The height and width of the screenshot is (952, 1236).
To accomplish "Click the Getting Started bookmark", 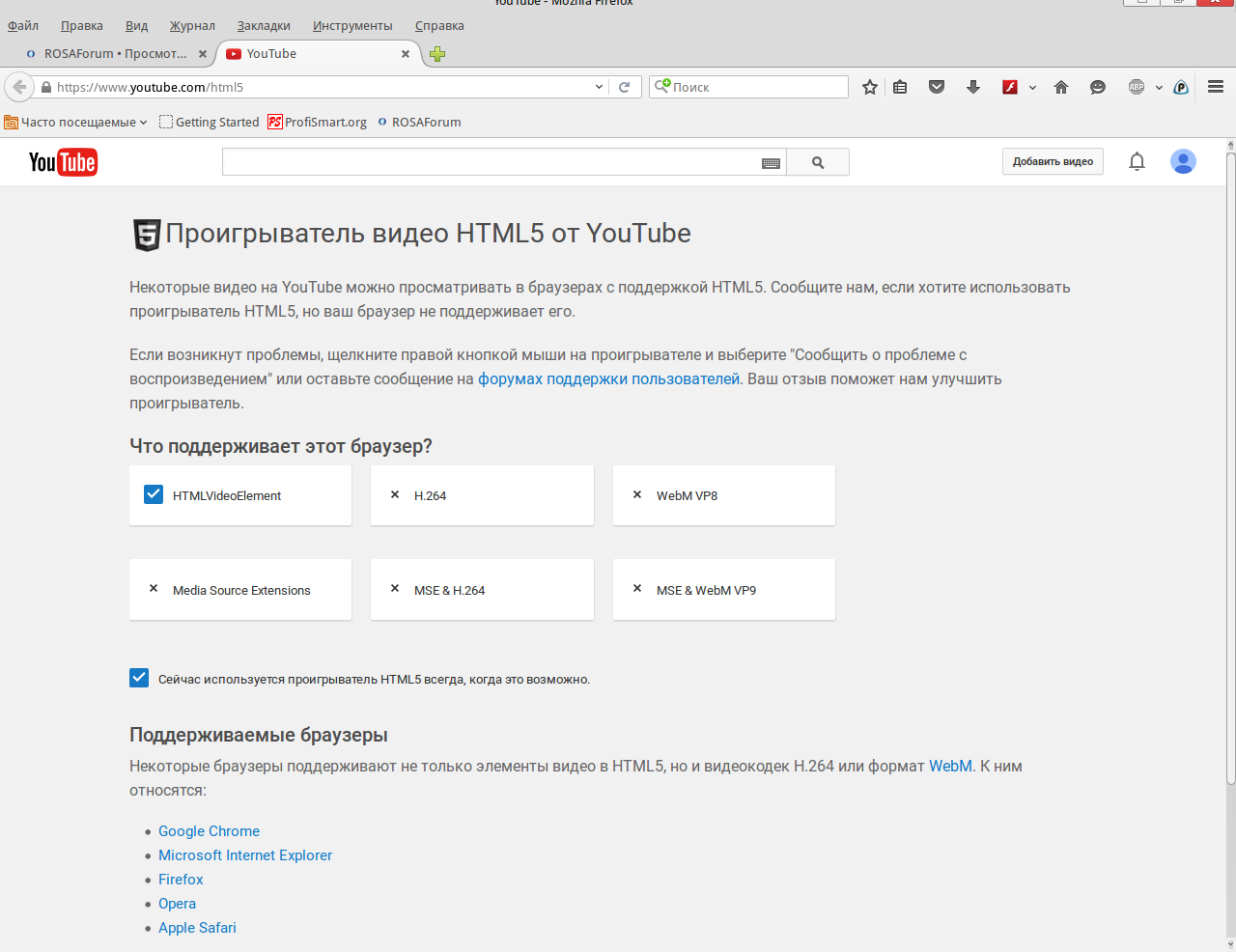I will coord(210,122).
